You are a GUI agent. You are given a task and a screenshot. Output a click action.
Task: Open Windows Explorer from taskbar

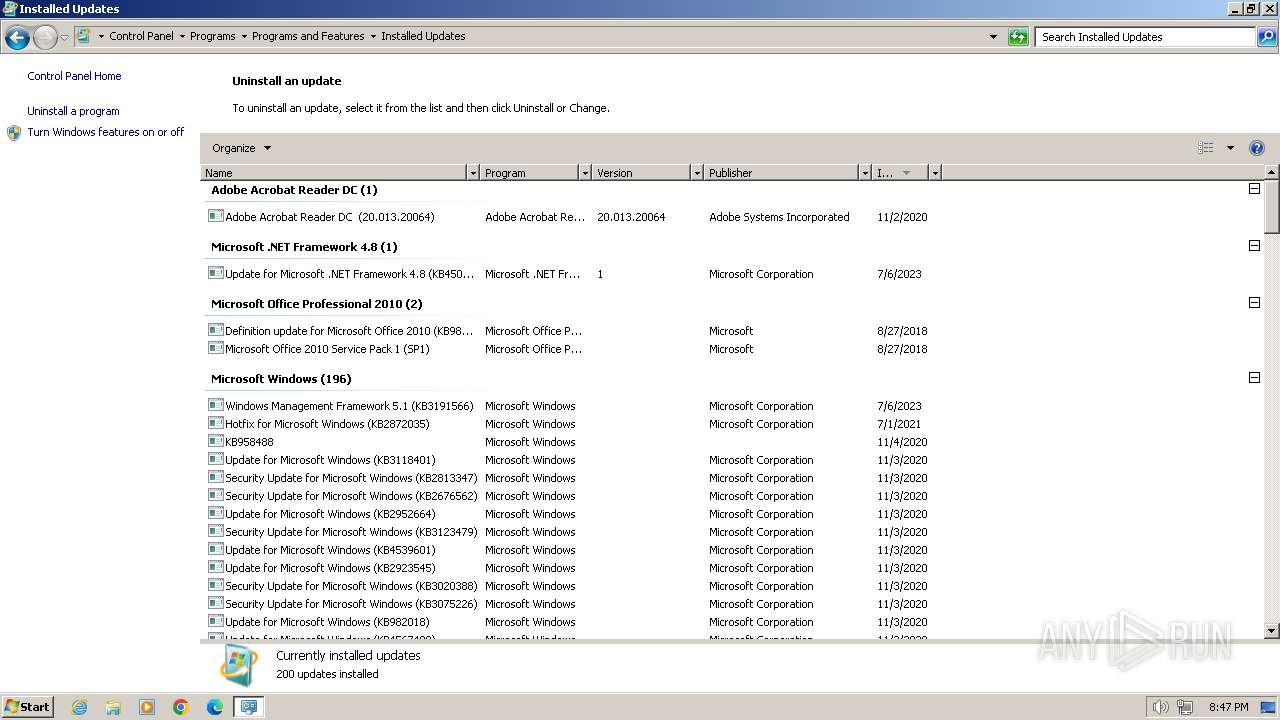click(113, 707)
